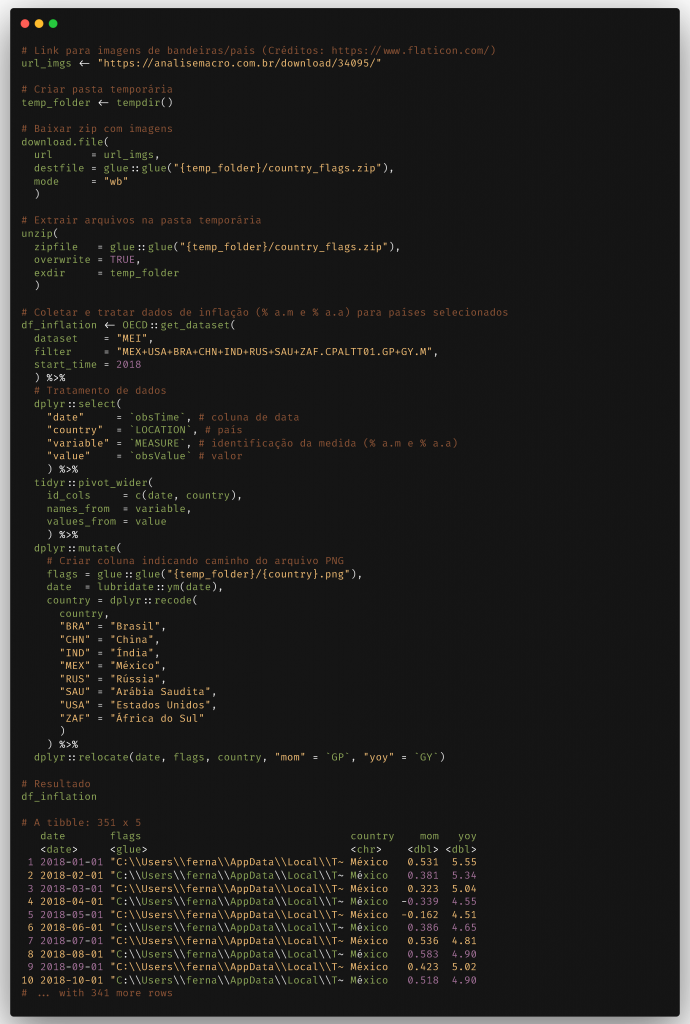The image size is (690, 1024).
Task: Click the yellow minimize window button
Action: 39,23
